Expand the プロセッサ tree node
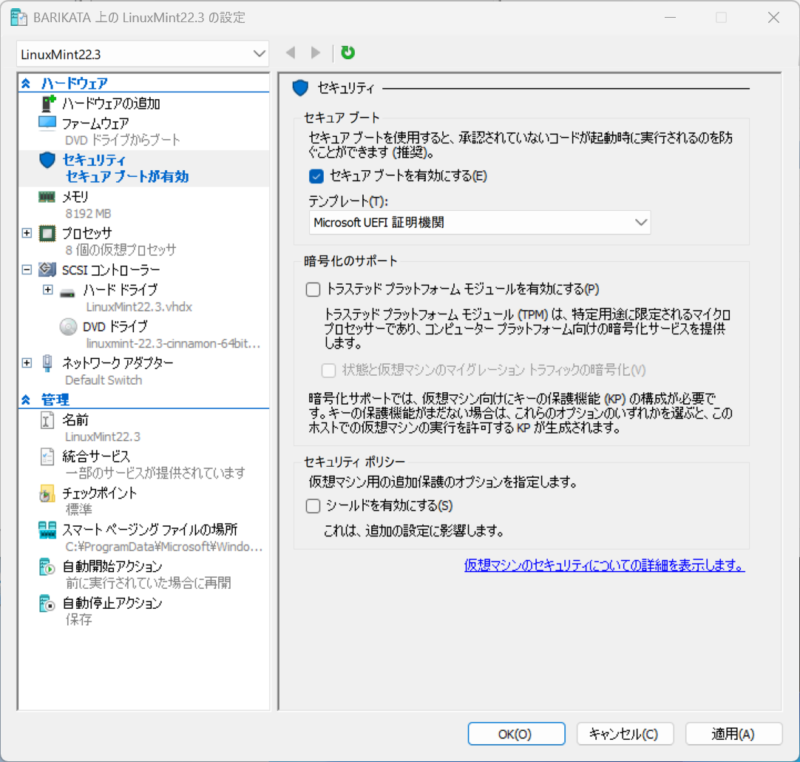 coord(27,233)
